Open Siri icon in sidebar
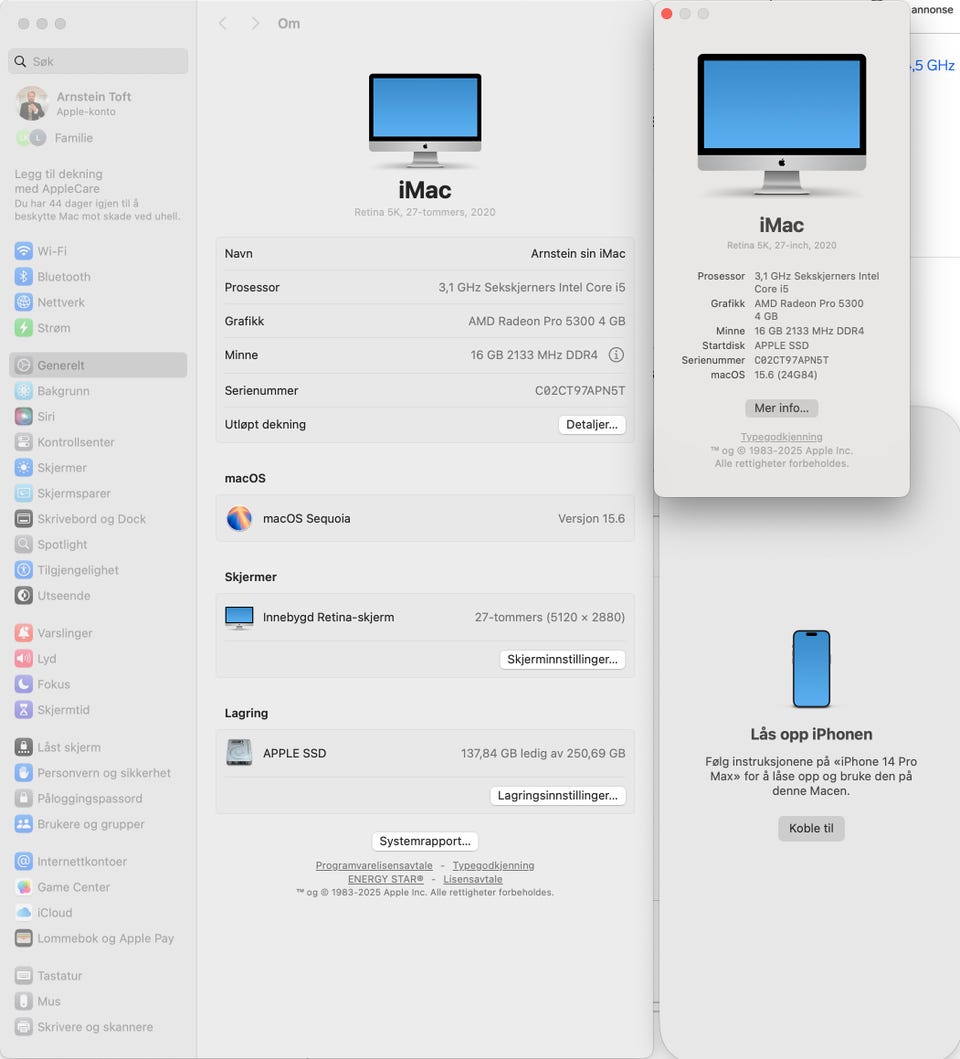Image resolution: width=960 pixels, height=1059 pixels. [24, 417]
